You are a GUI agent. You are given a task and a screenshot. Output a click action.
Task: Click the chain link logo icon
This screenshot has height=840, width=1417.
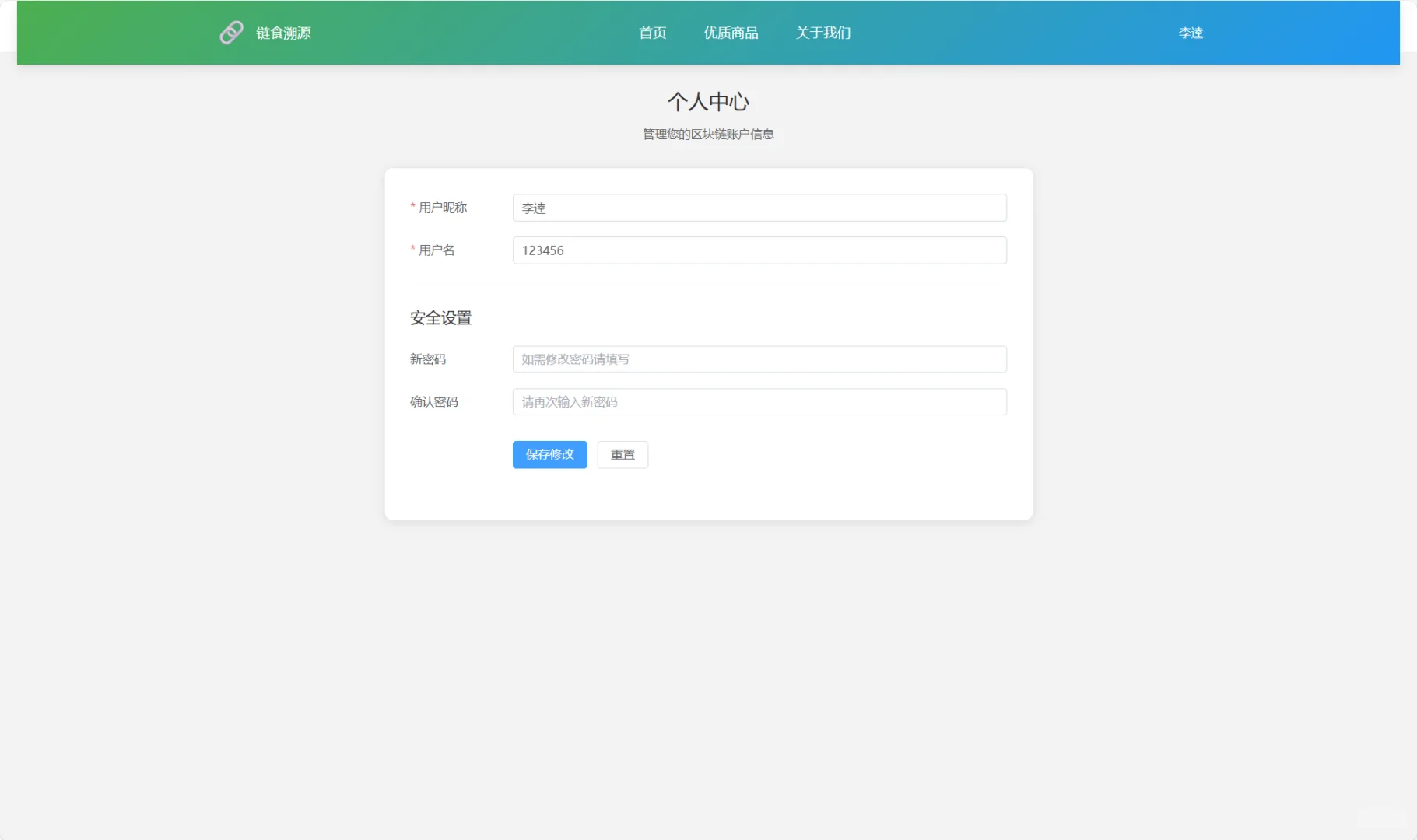[231, 33]
